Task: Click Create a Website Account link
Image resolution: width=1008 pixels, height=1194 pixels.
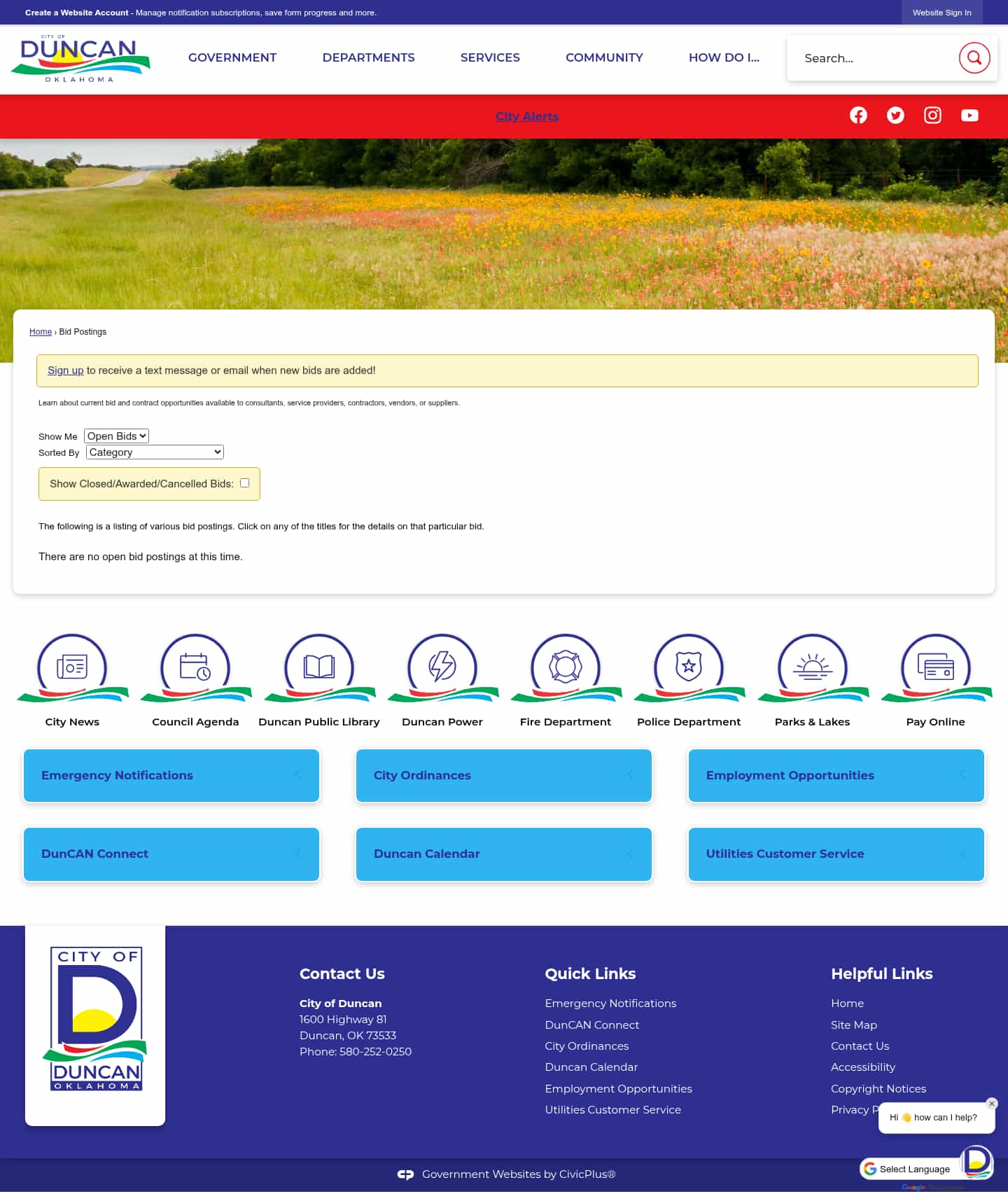Action: click(77, 13)
